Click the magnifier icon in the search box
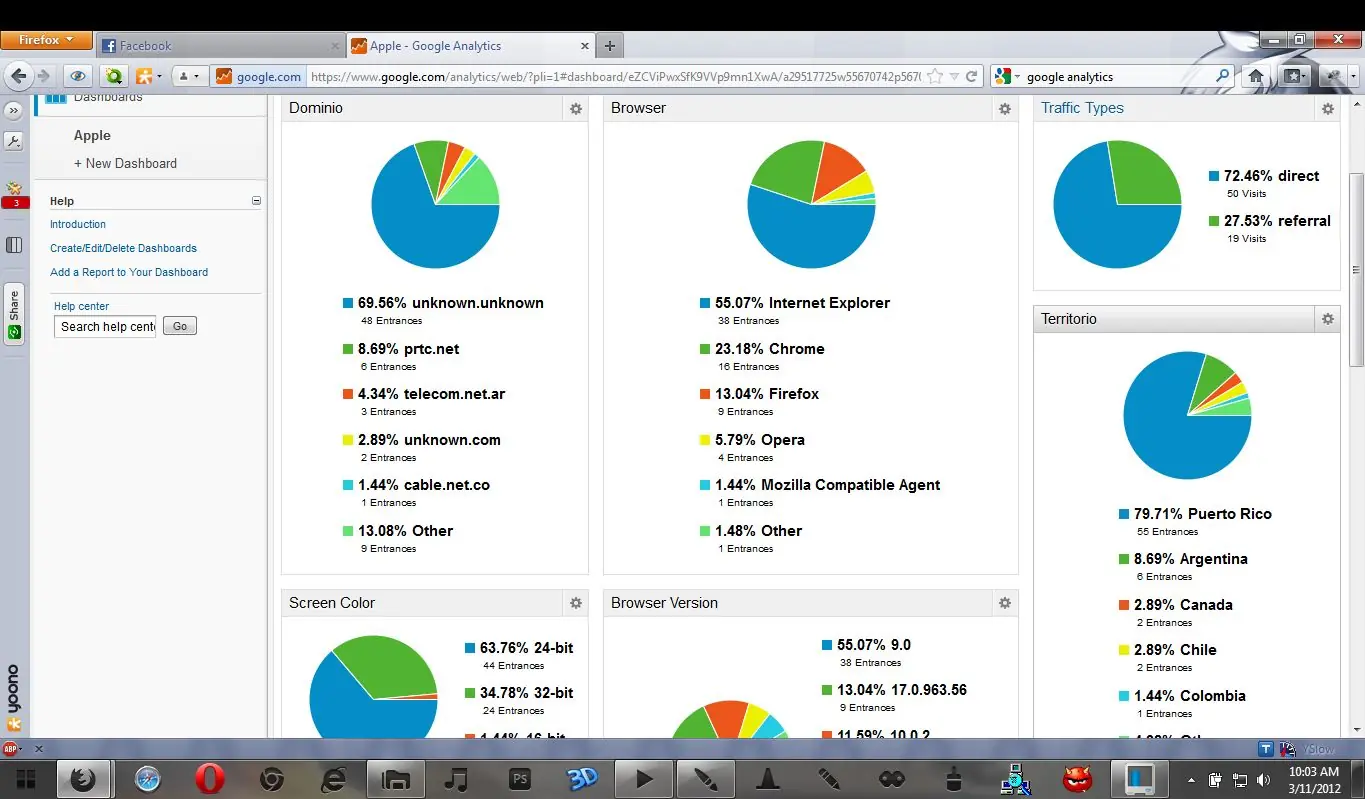This screenshot has height=799, width=1365. coord(1223,76)
